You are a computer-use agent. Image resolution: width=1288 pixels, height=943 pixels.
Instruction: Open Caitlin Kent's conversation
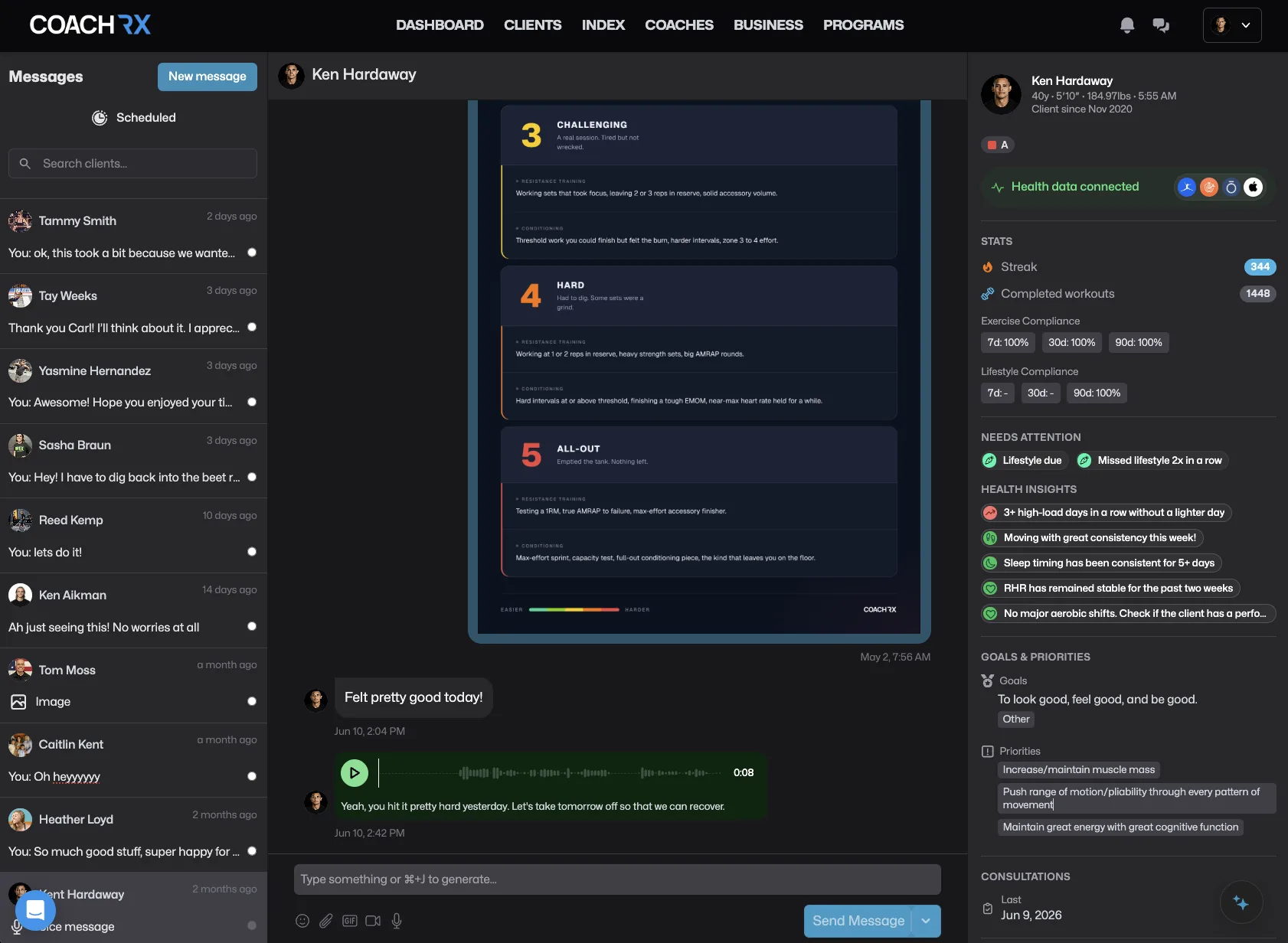(x=133, y=760)
